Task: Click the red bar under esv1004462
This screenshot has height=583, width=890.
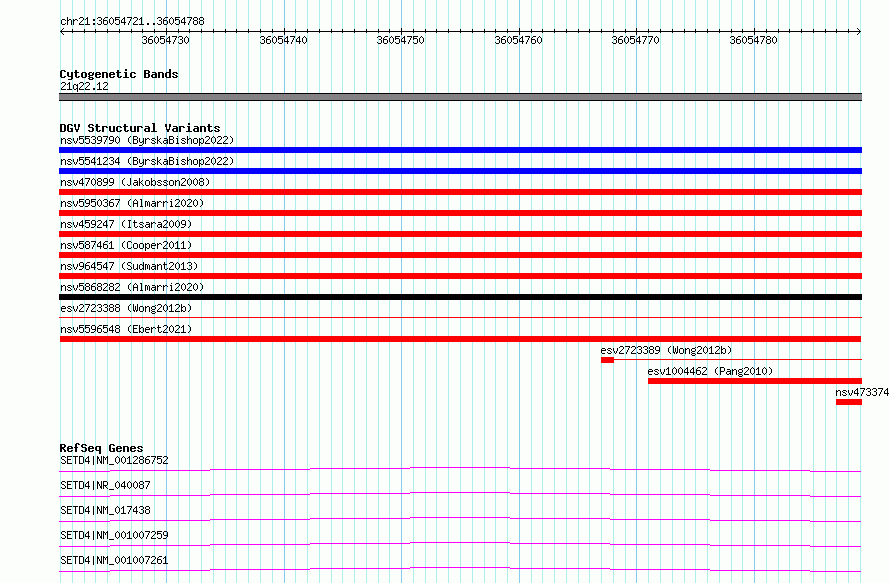Action: tap(755, 381)
